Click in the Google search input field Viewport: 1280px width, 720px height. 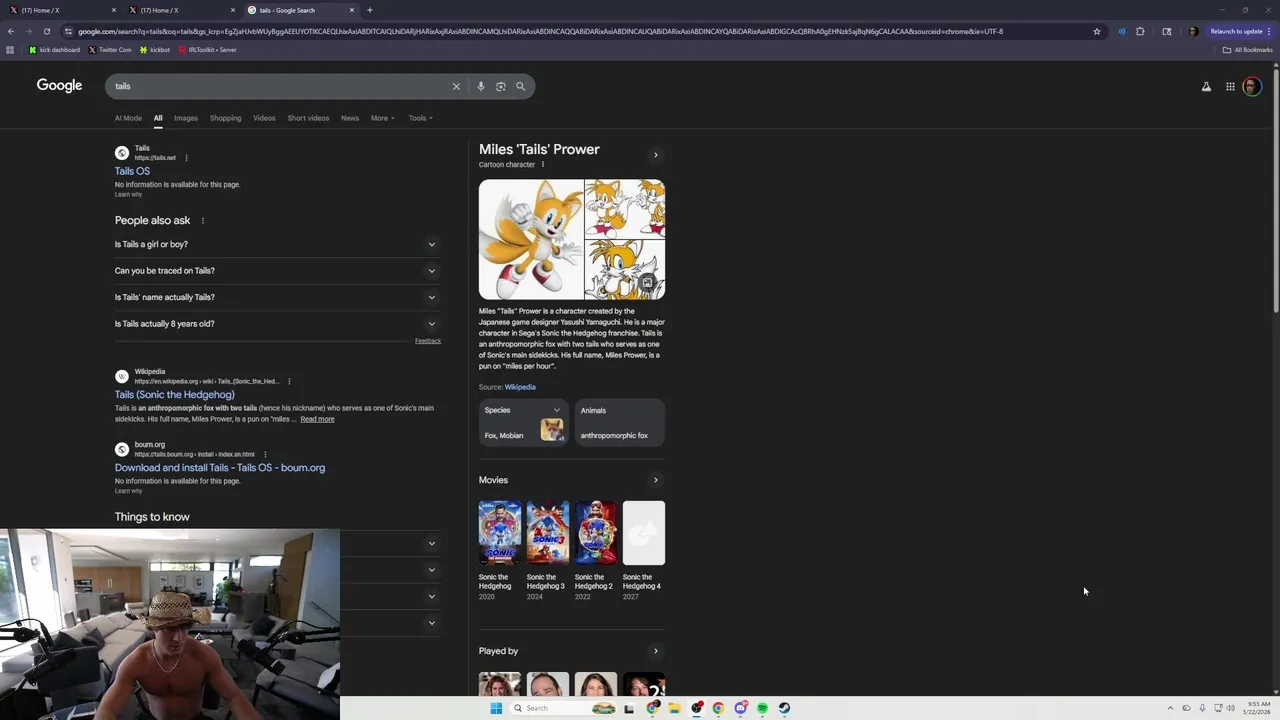pyautogui.click(x=280, y=86)
